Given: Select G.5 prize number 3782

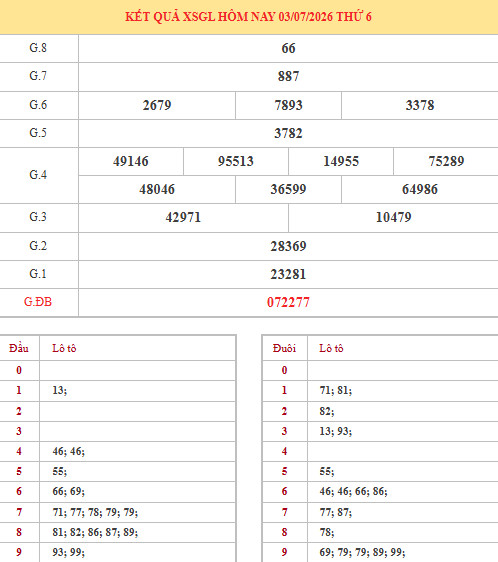Looking at the screenshot, I should click(288, 133).
